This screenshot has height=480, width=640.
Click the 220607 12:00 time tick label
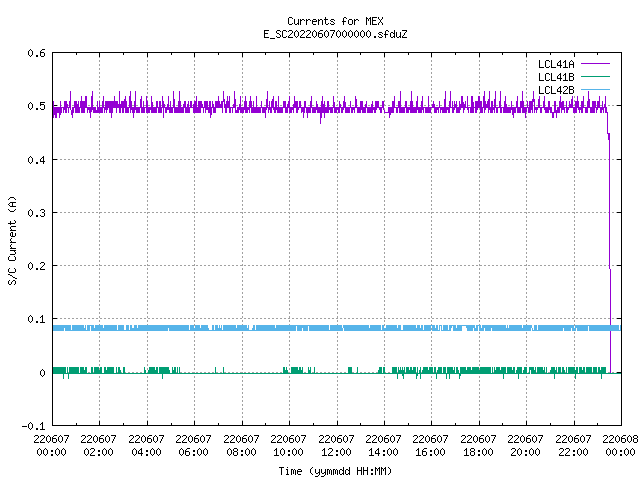[336, 445]
